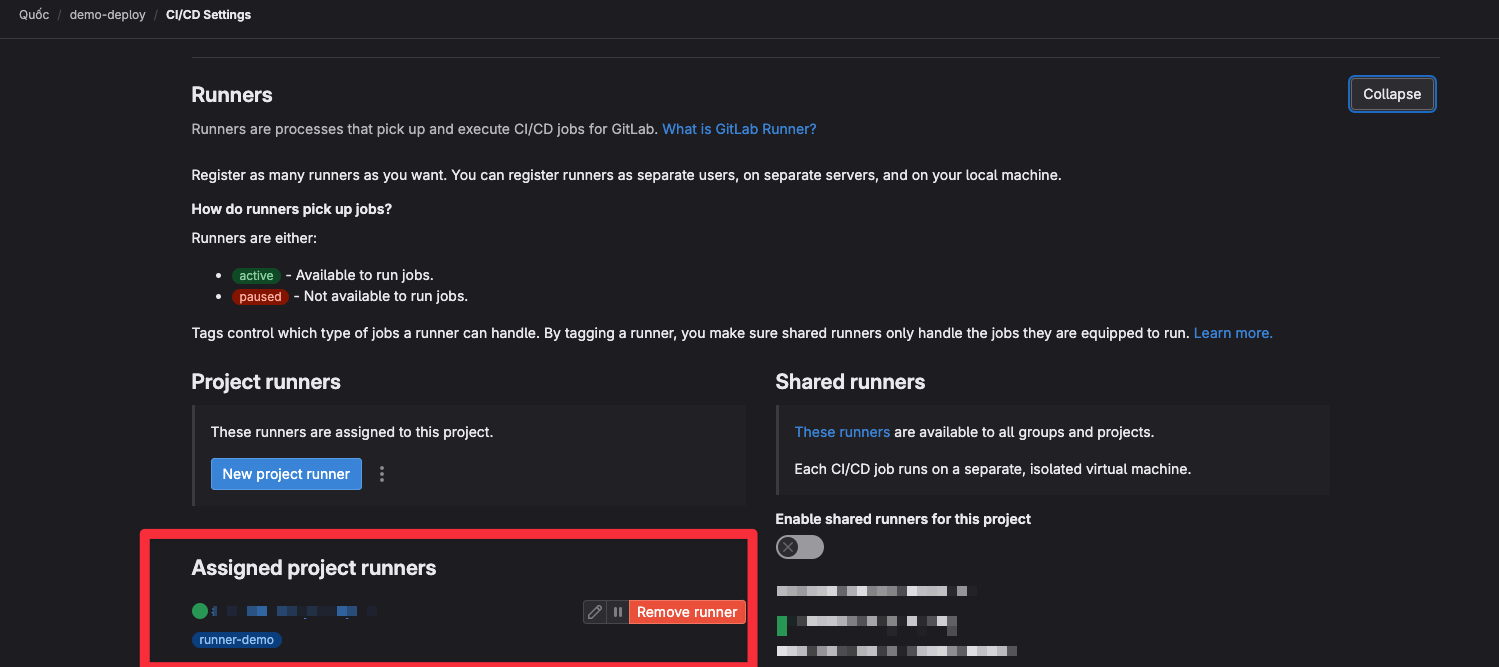
Task: Click the green runner status dot
Action: (200, 610)
